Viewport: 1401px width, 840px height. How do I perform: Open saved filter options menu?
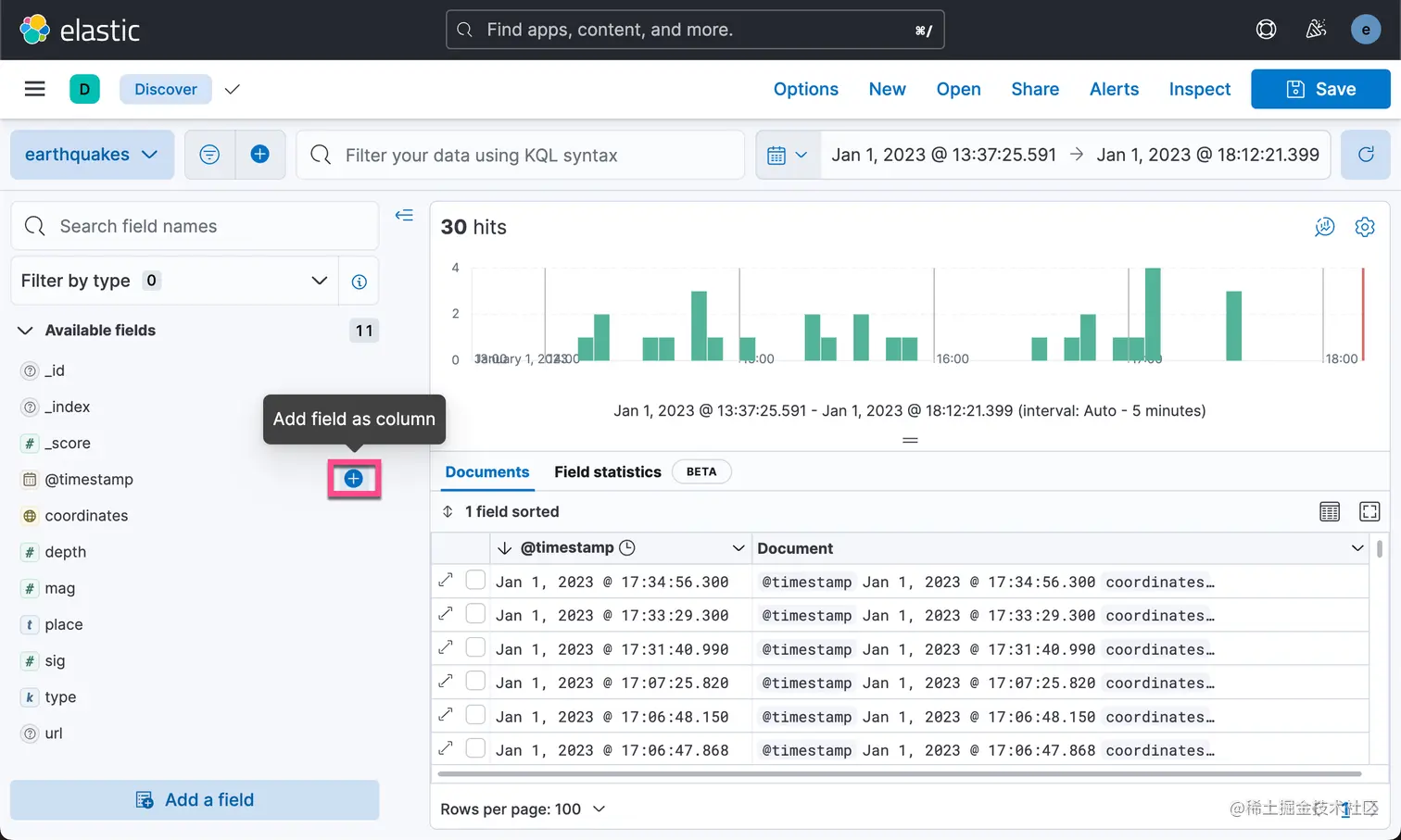point(210,155)
